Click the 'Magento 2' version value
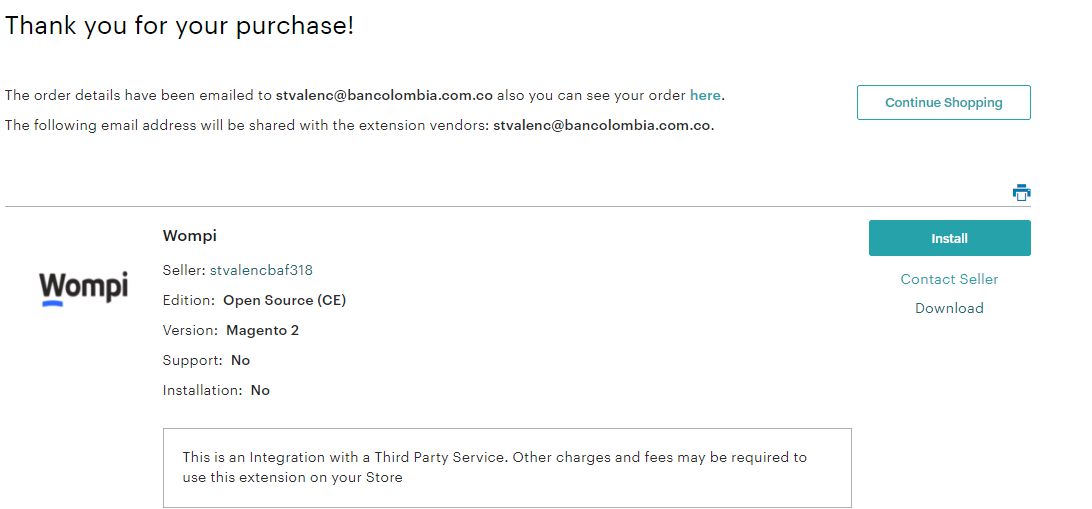Viewport: 1092px width, 509px height. tap(262, 330)
